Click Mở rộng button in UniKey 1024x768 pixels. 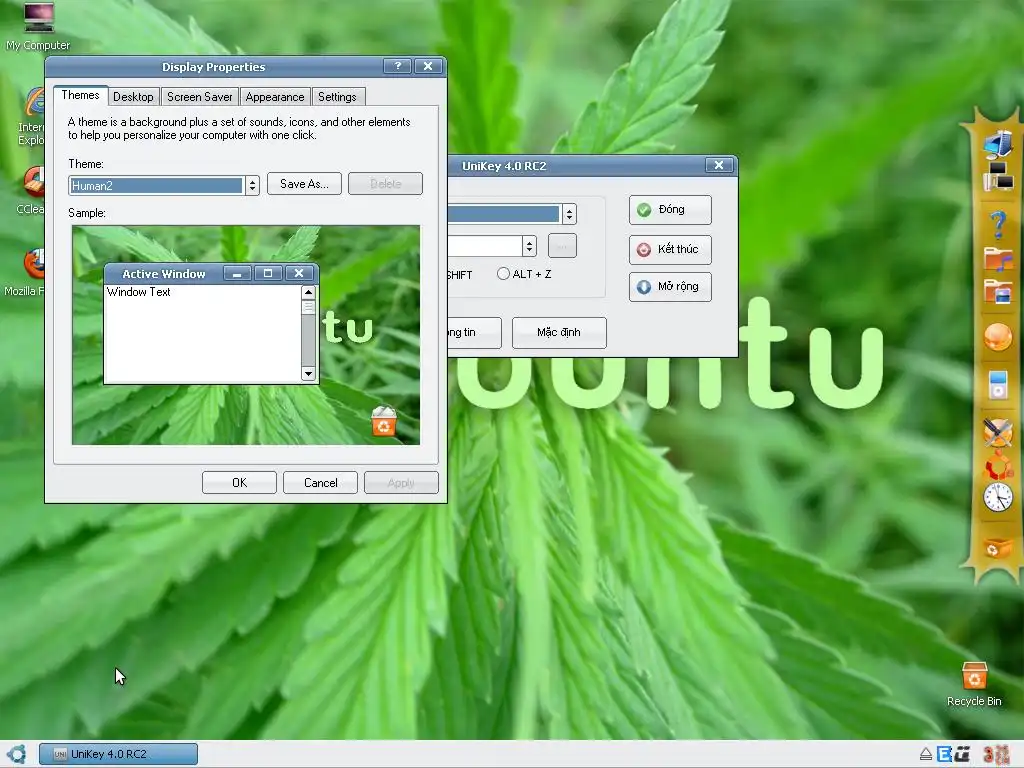tap(670, 287)
